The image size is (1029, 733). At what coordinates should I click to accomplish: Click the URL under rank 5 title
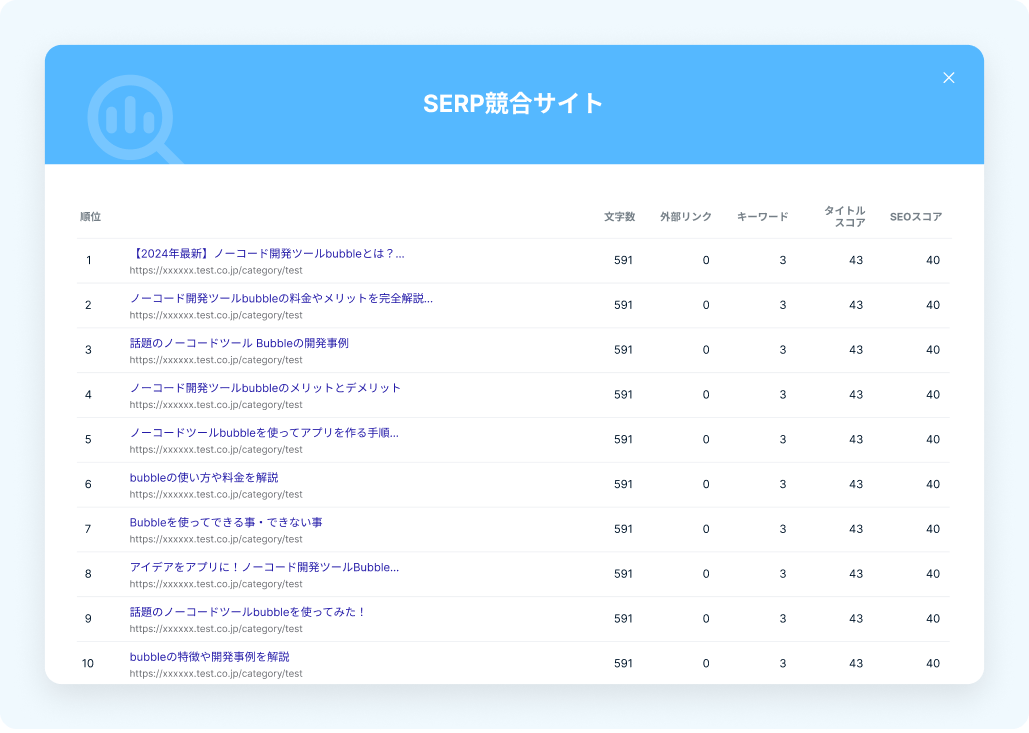click(216, 450)
